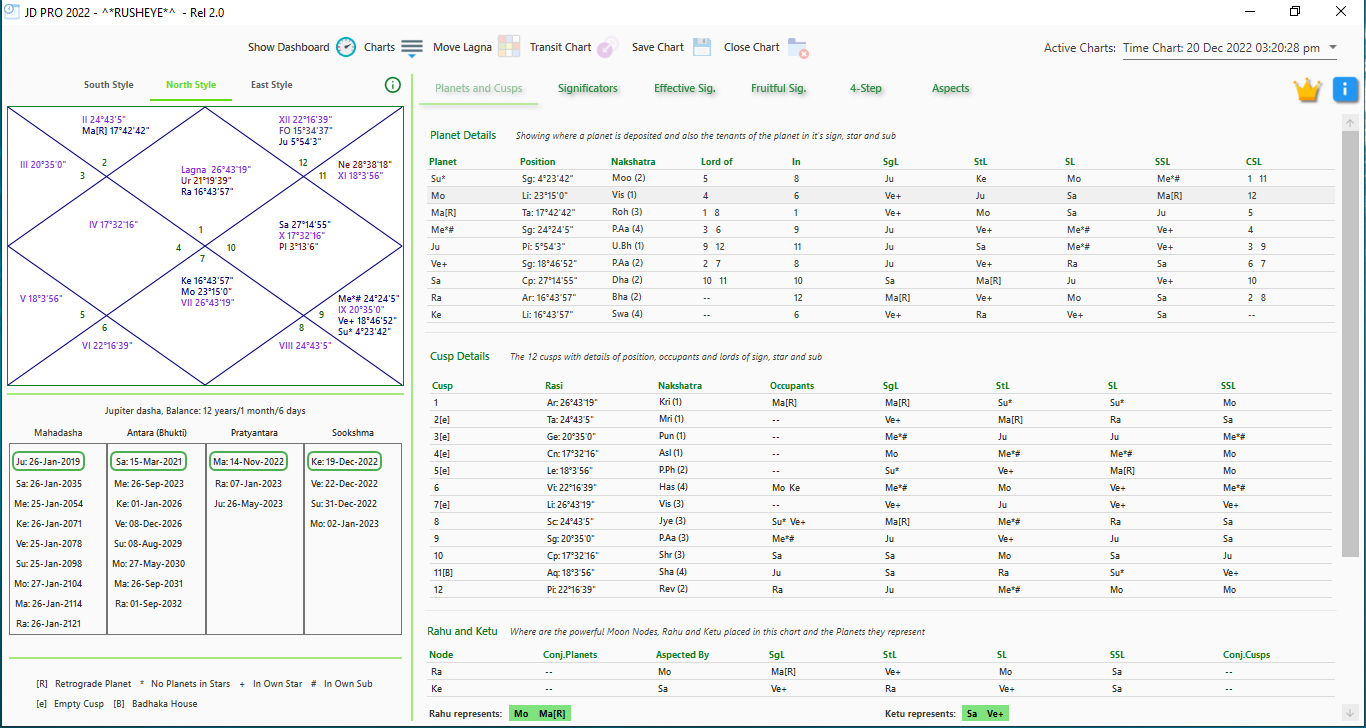Click the Cusp Details heading
Viewport: 1366px width, 728px height.
coord(460,356)
